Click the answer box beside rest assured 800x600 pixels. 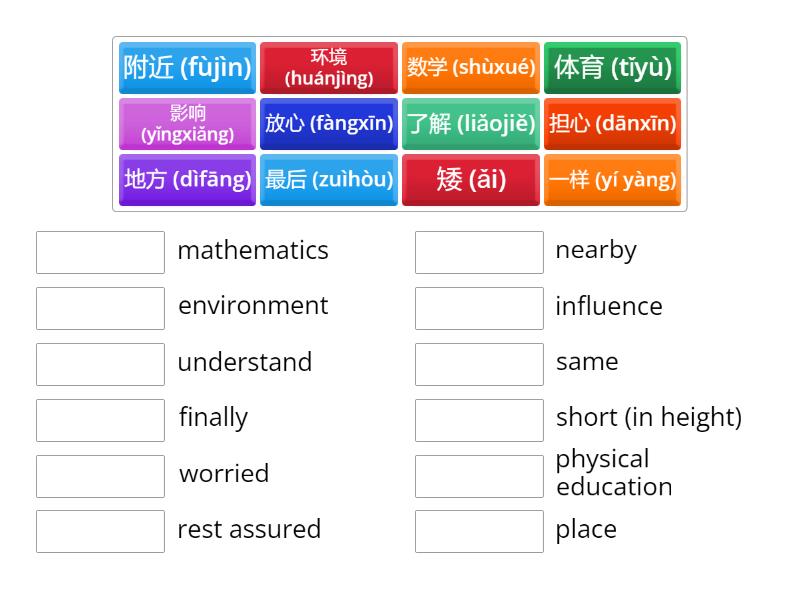(100, 531)
